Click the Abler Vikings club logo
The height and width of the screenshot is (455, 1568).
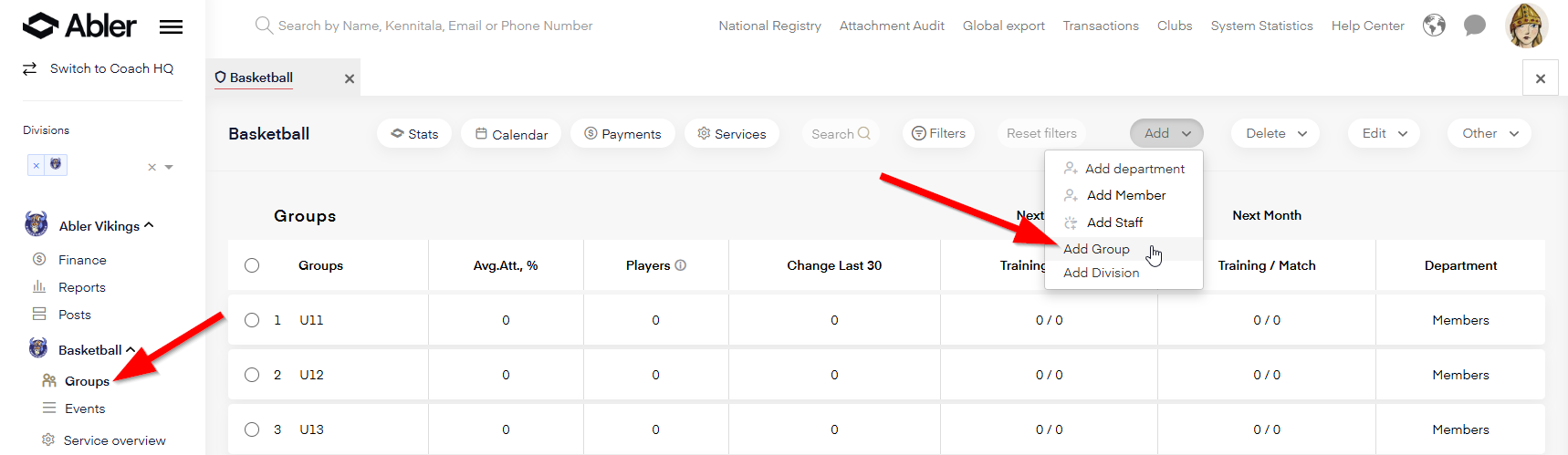click(37, 223)
